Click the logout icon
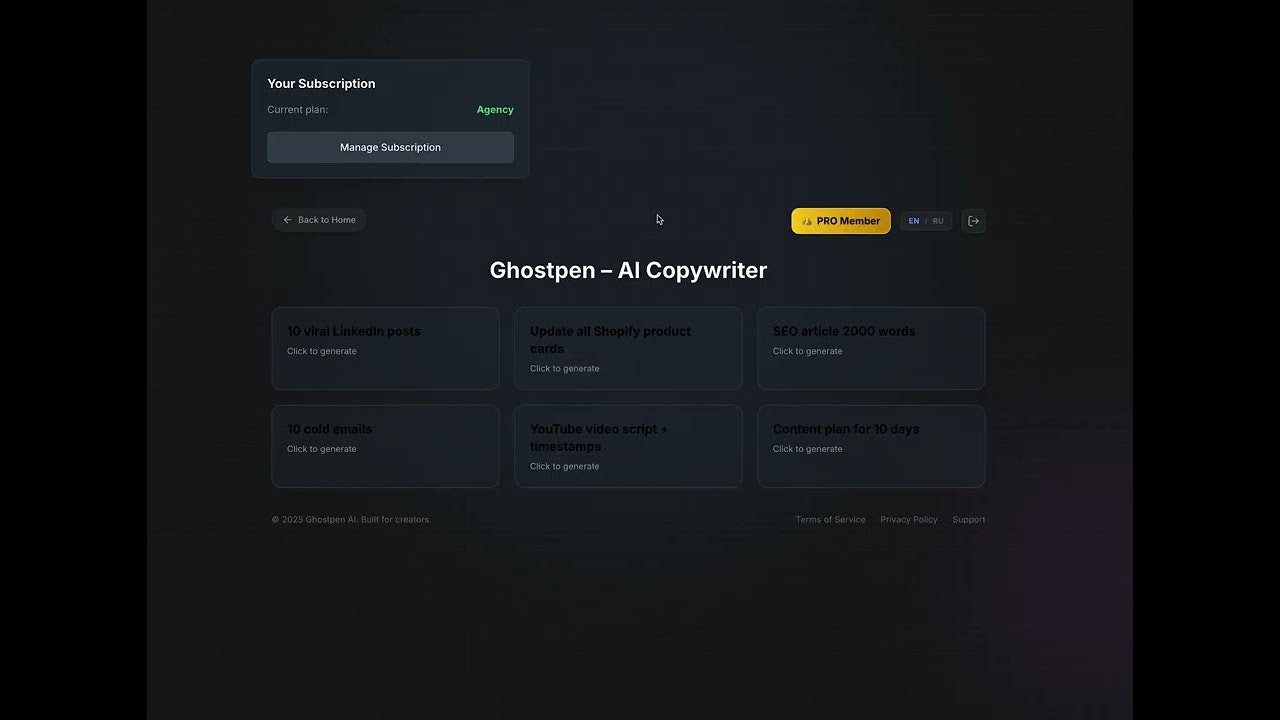Screen dimensions: 1280x720 (973, 220)
